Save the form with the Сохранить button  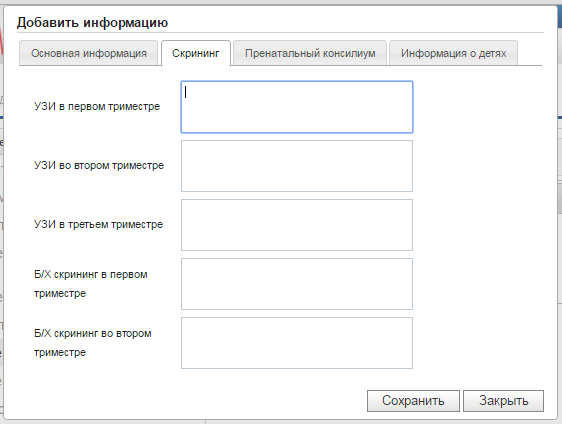(x=413, y=401)
